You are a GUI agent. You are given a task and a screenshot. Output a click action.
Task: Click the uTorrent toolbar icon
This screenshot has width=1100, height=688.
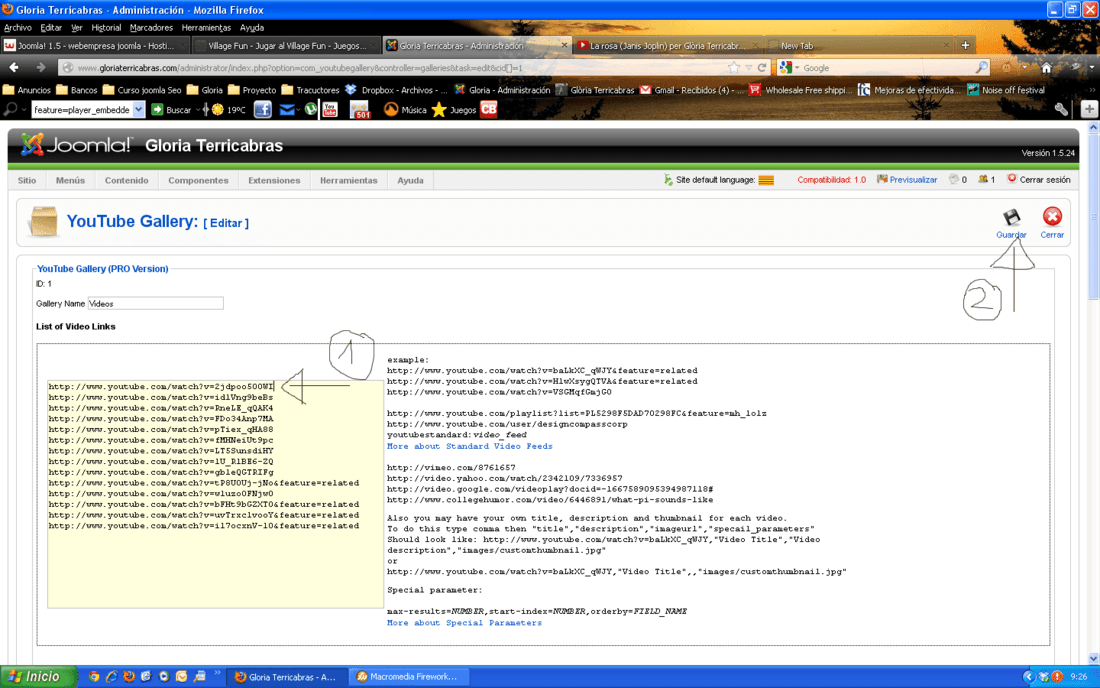310,109
